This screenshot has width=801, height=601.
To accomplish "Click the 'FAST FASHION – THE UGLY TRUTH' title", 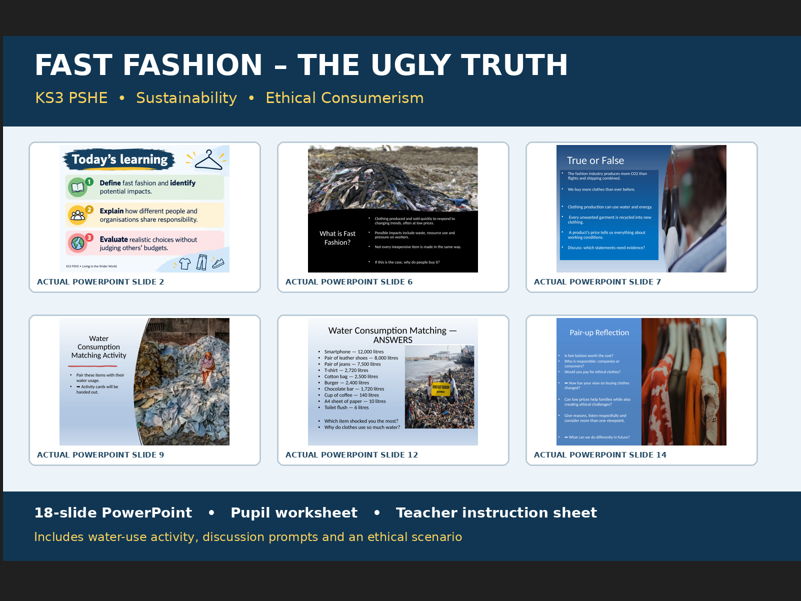I will click(x=301, y=65).
